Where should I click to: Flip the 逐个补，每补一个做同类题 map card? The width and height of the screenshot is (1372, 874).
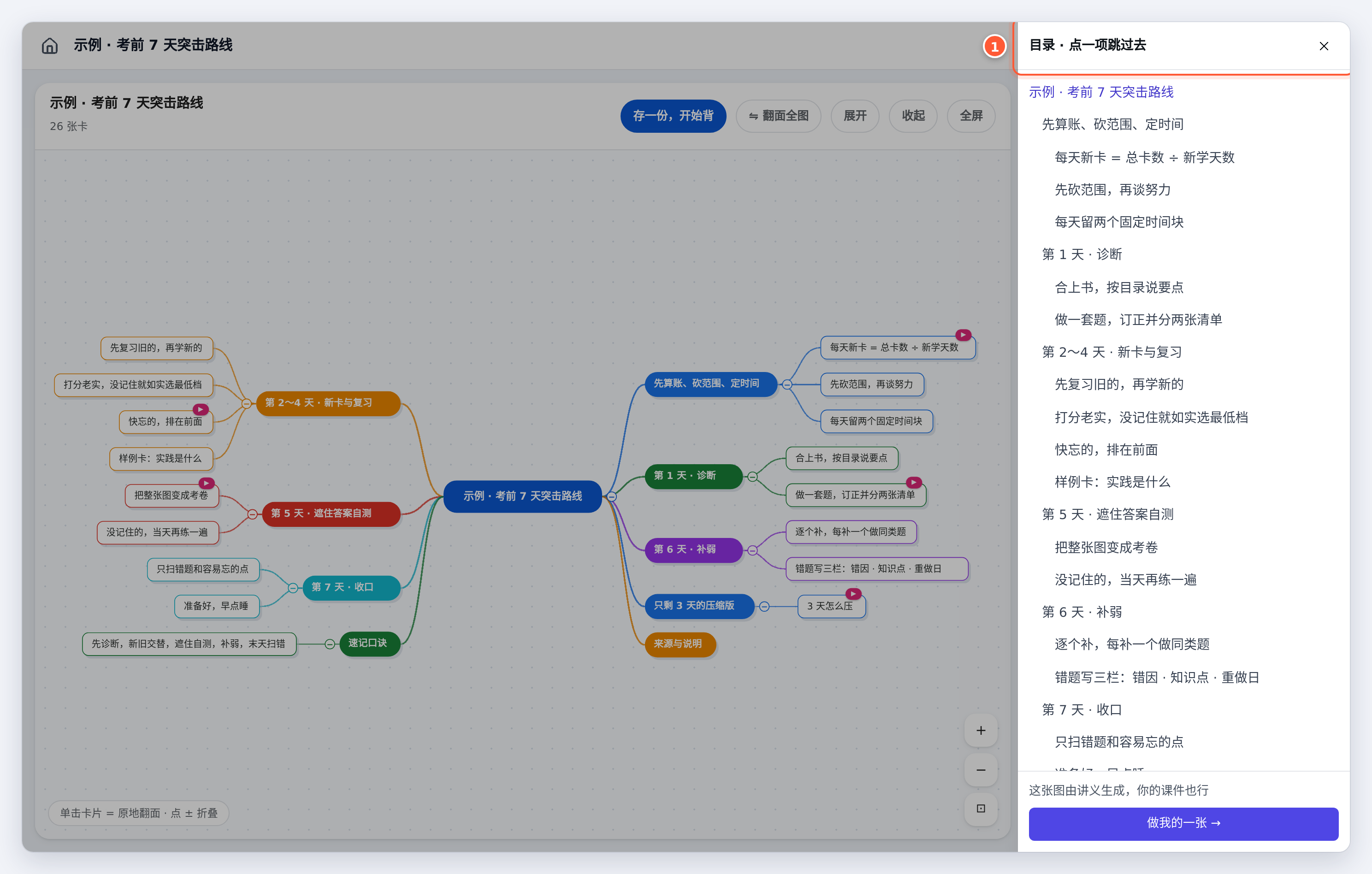point(851,532)
